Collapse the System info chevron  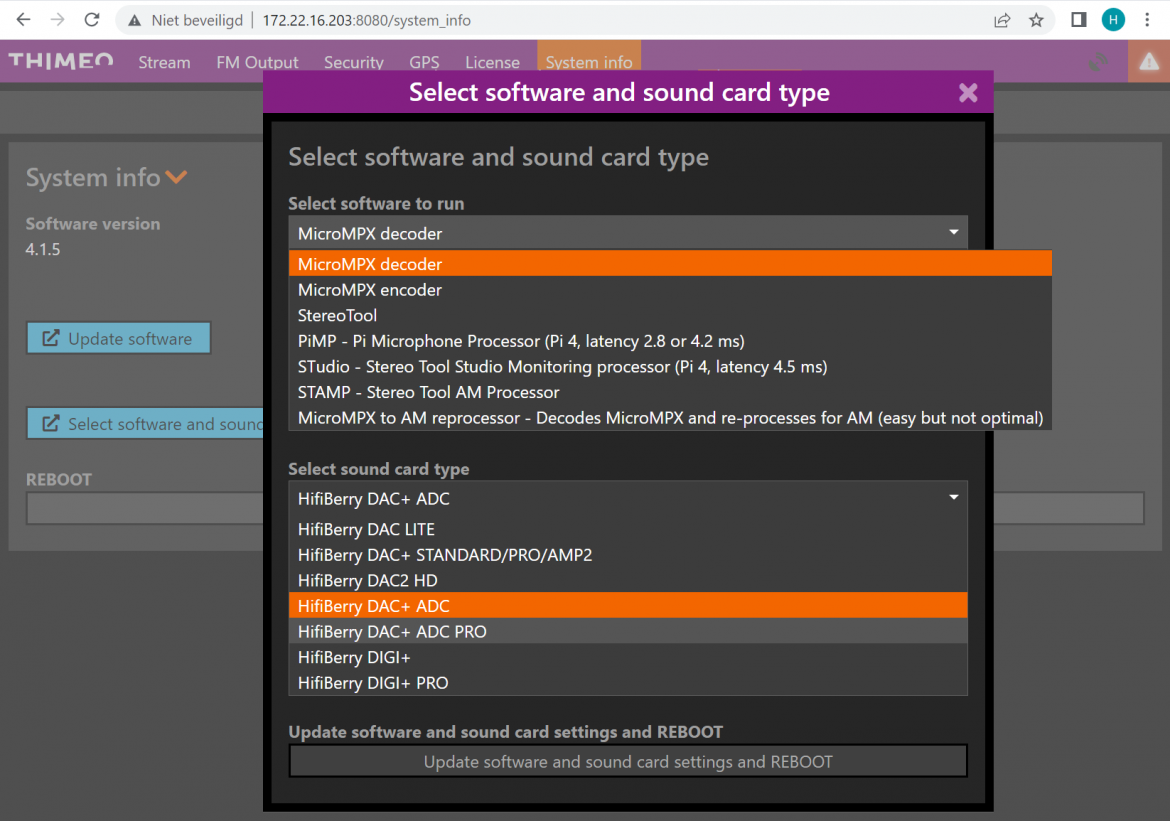pyautogui.click(x=176, y=178)
